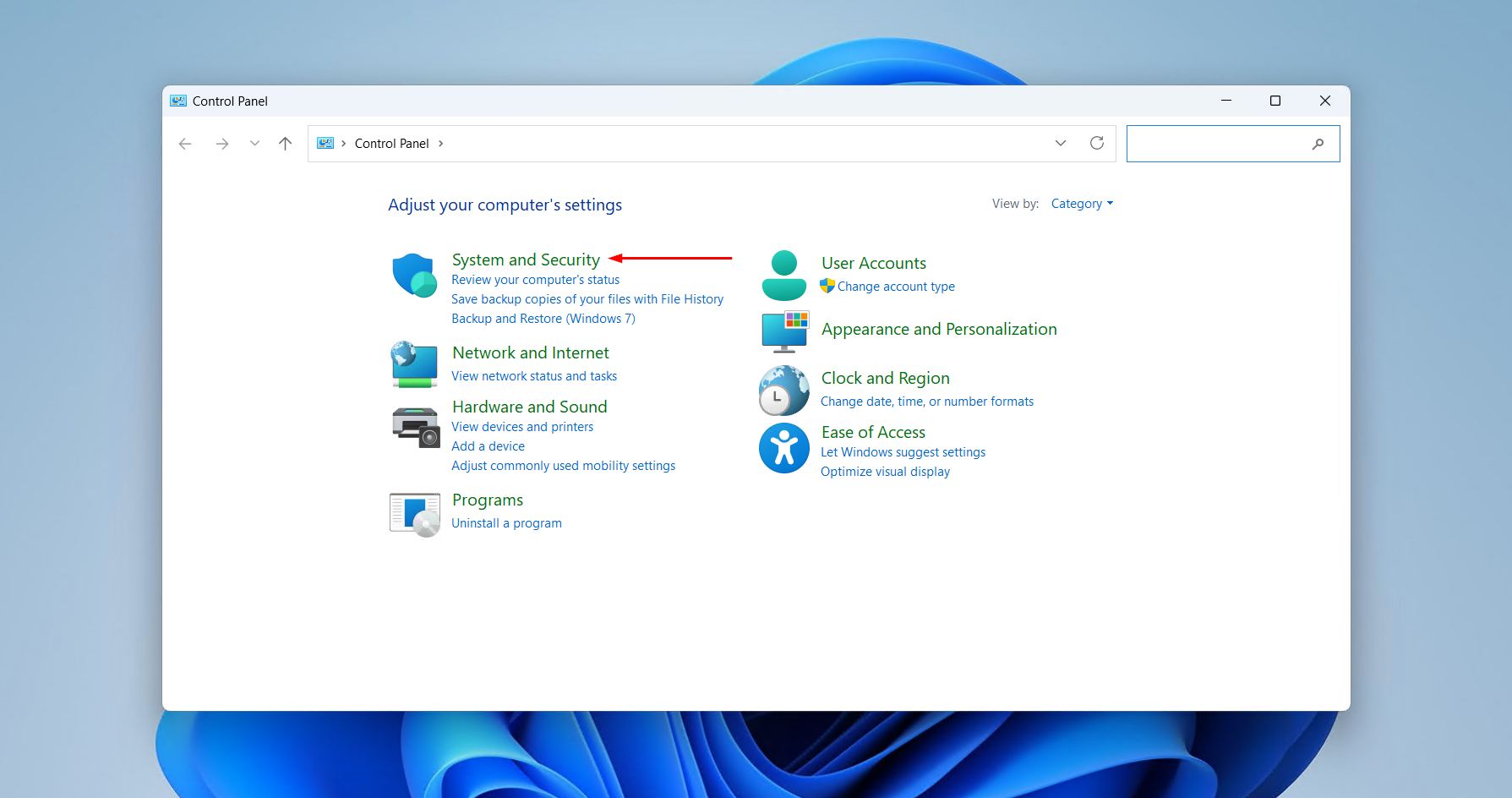This screenshot has width=1512, height=798.
Task: Refresh the Control Panel view
Action: tap(1097, 143)
